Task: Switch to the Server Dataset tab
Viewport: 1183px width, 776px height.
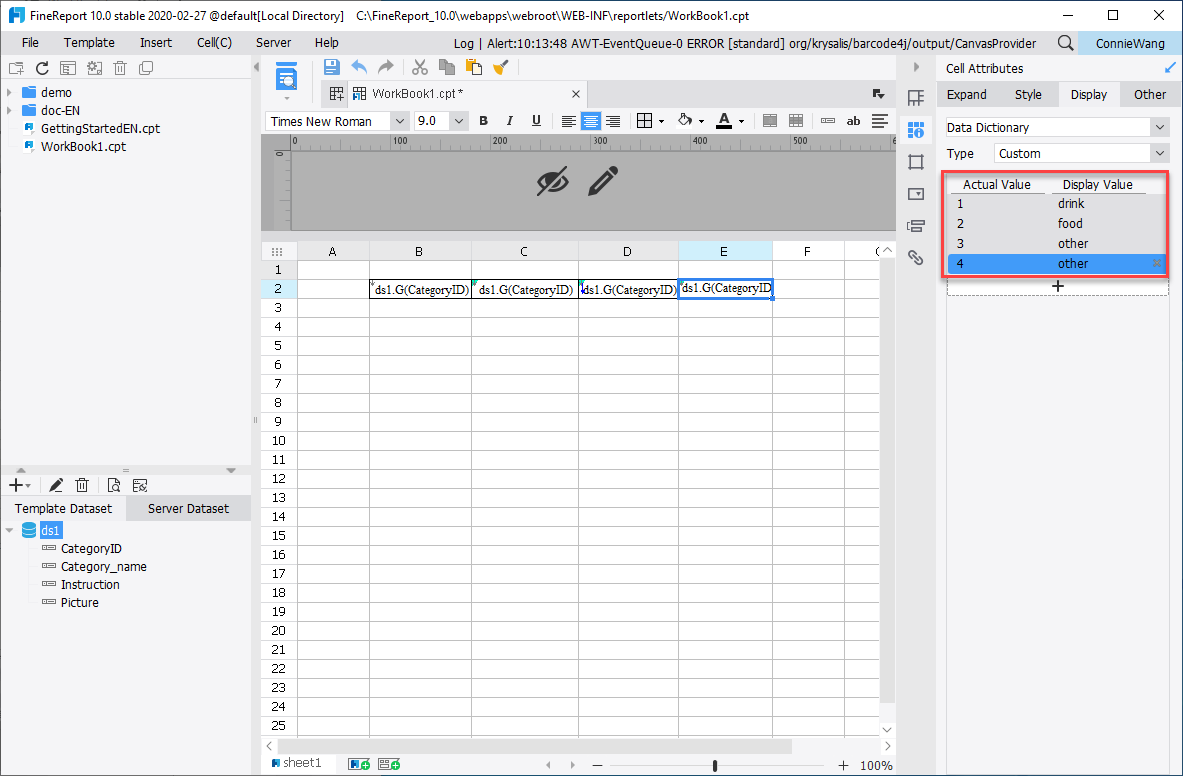Action: [188, 508]
